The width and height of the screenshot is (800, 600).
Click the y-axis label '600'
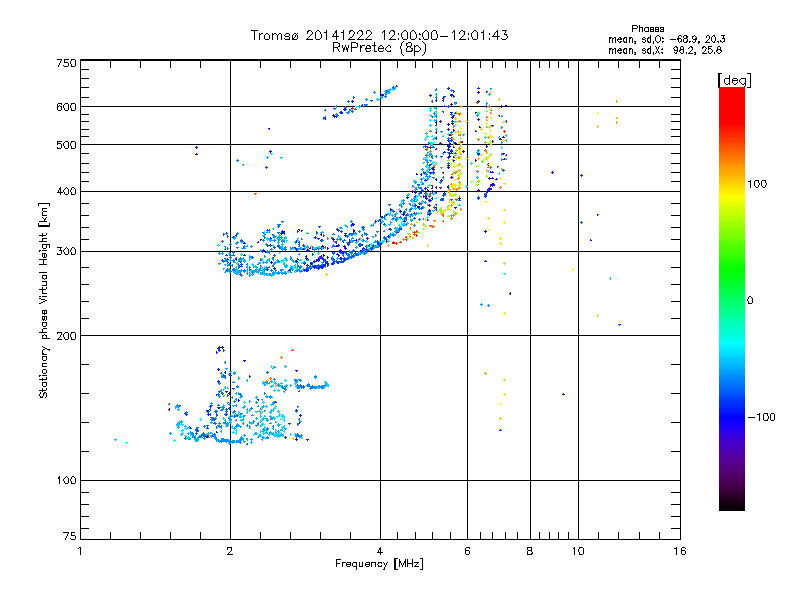point(66,107)
